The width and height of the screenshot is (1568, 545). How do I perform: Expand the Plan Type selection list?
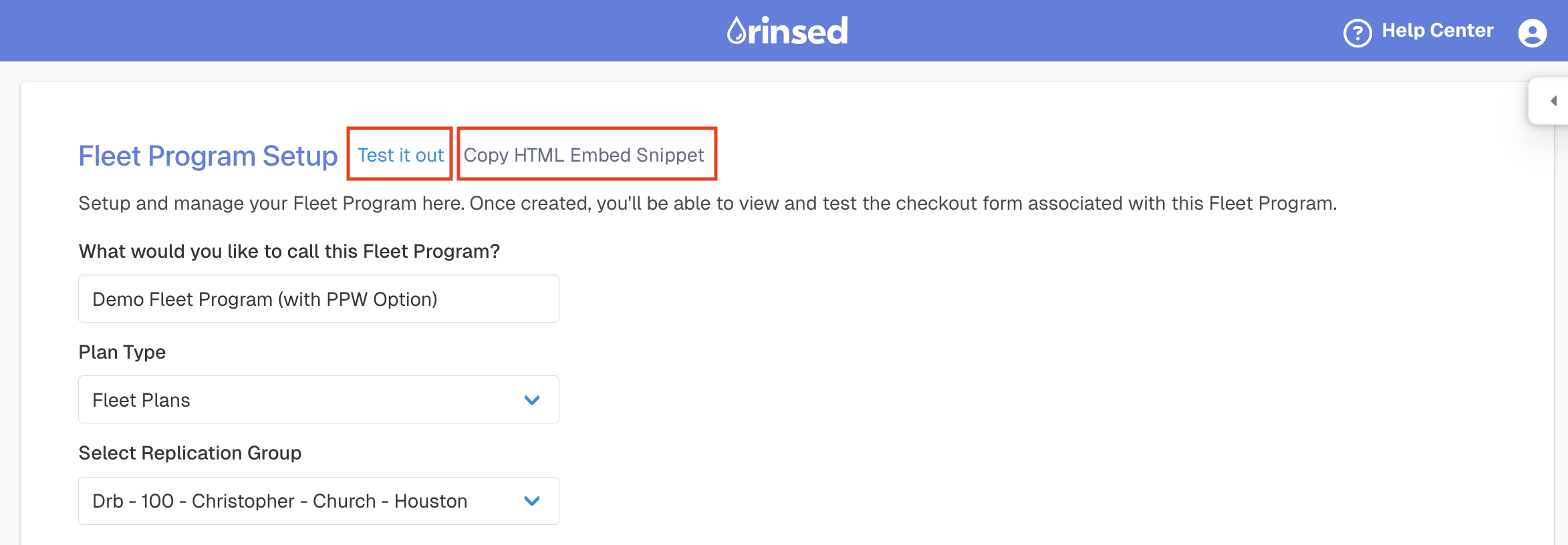[318, 399]
